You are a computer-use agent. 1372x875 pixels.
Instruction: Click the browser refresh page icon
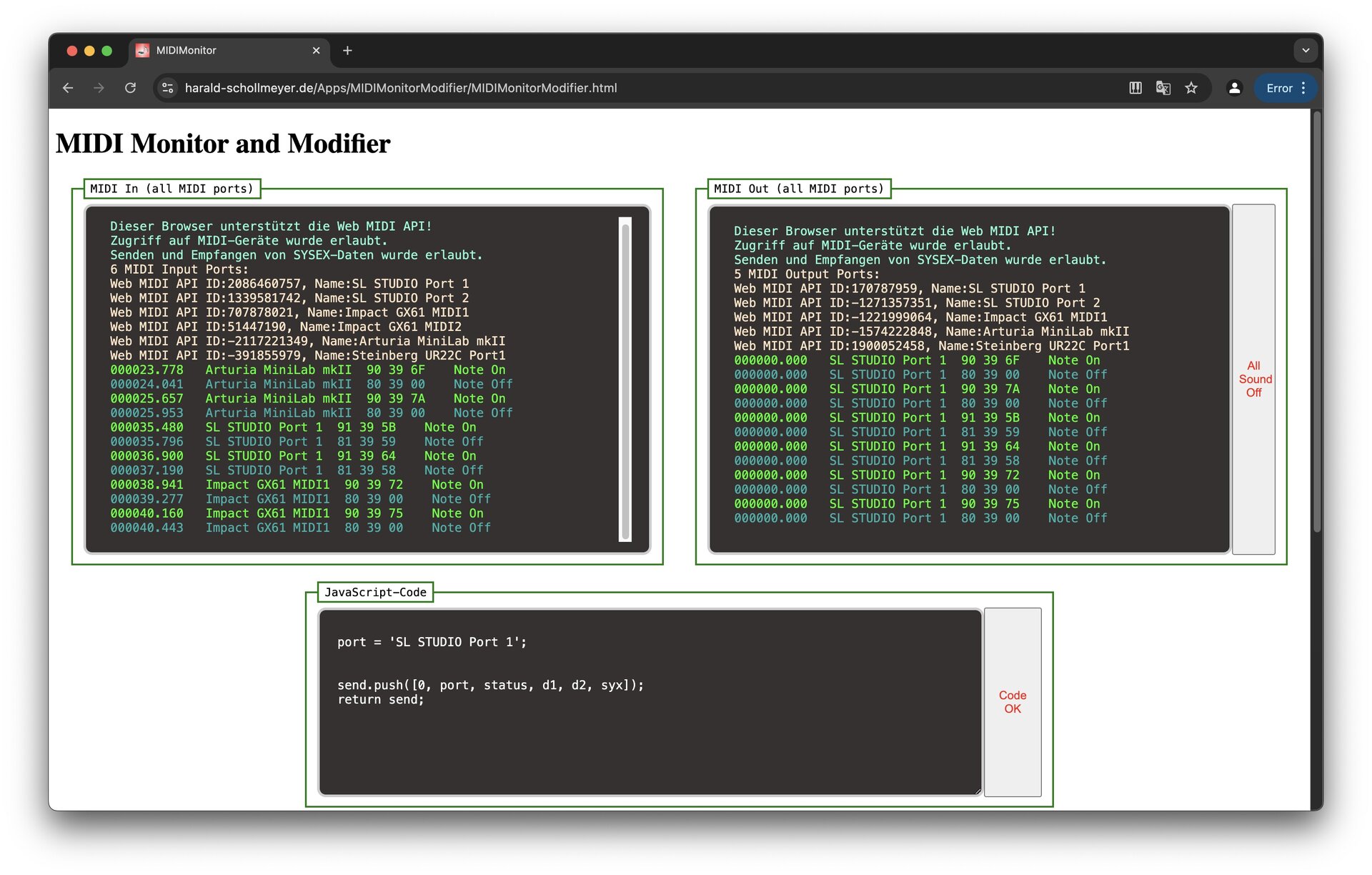coord(131,88)
